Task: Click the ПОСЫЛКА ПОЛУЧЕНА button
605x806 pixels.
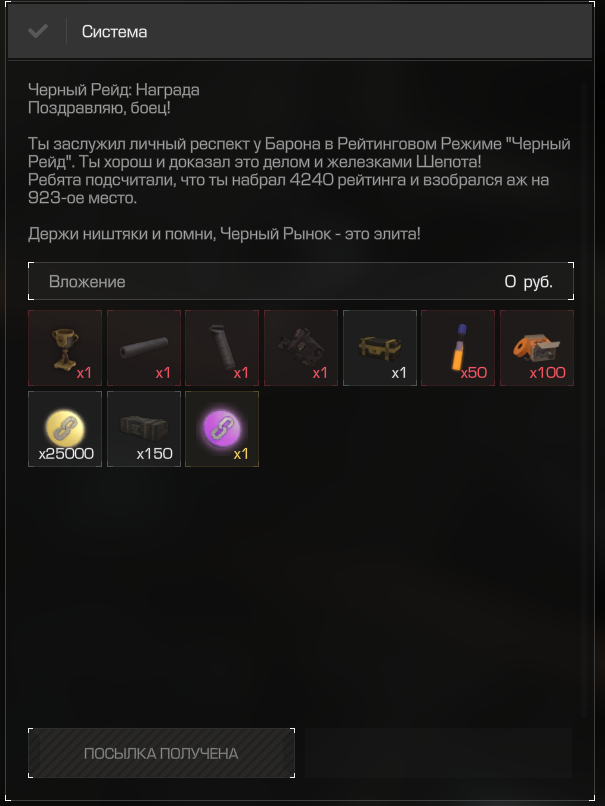Action: tap(161, 753)
